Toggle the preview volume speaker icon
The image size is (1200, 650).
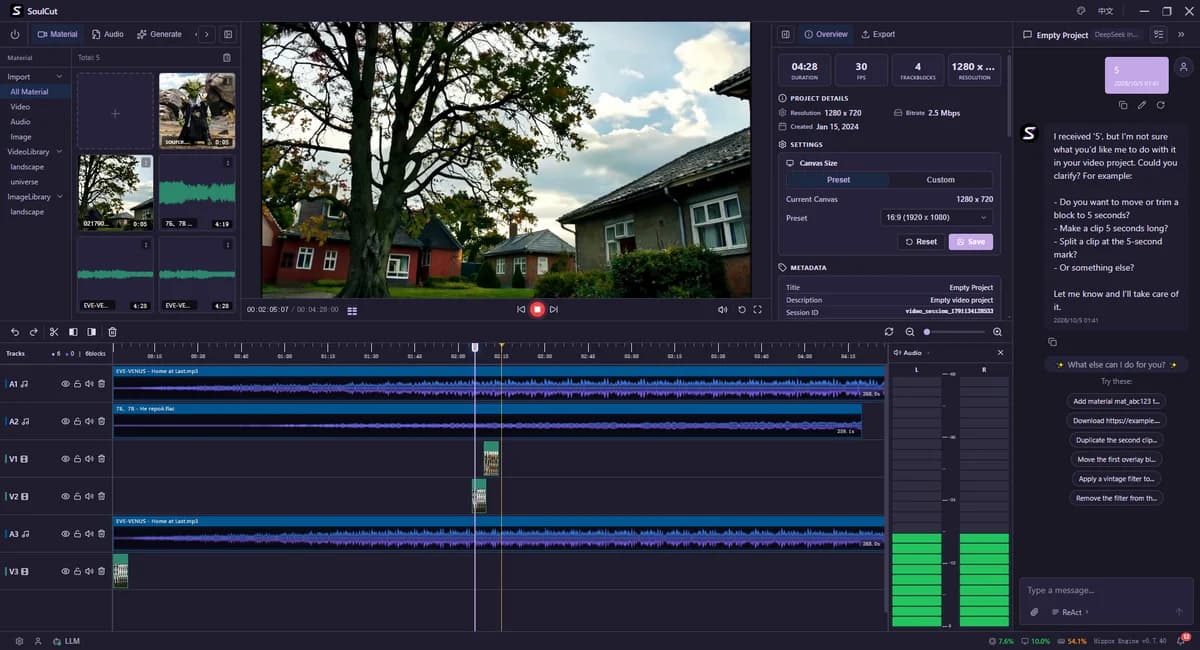pos(723,310)
